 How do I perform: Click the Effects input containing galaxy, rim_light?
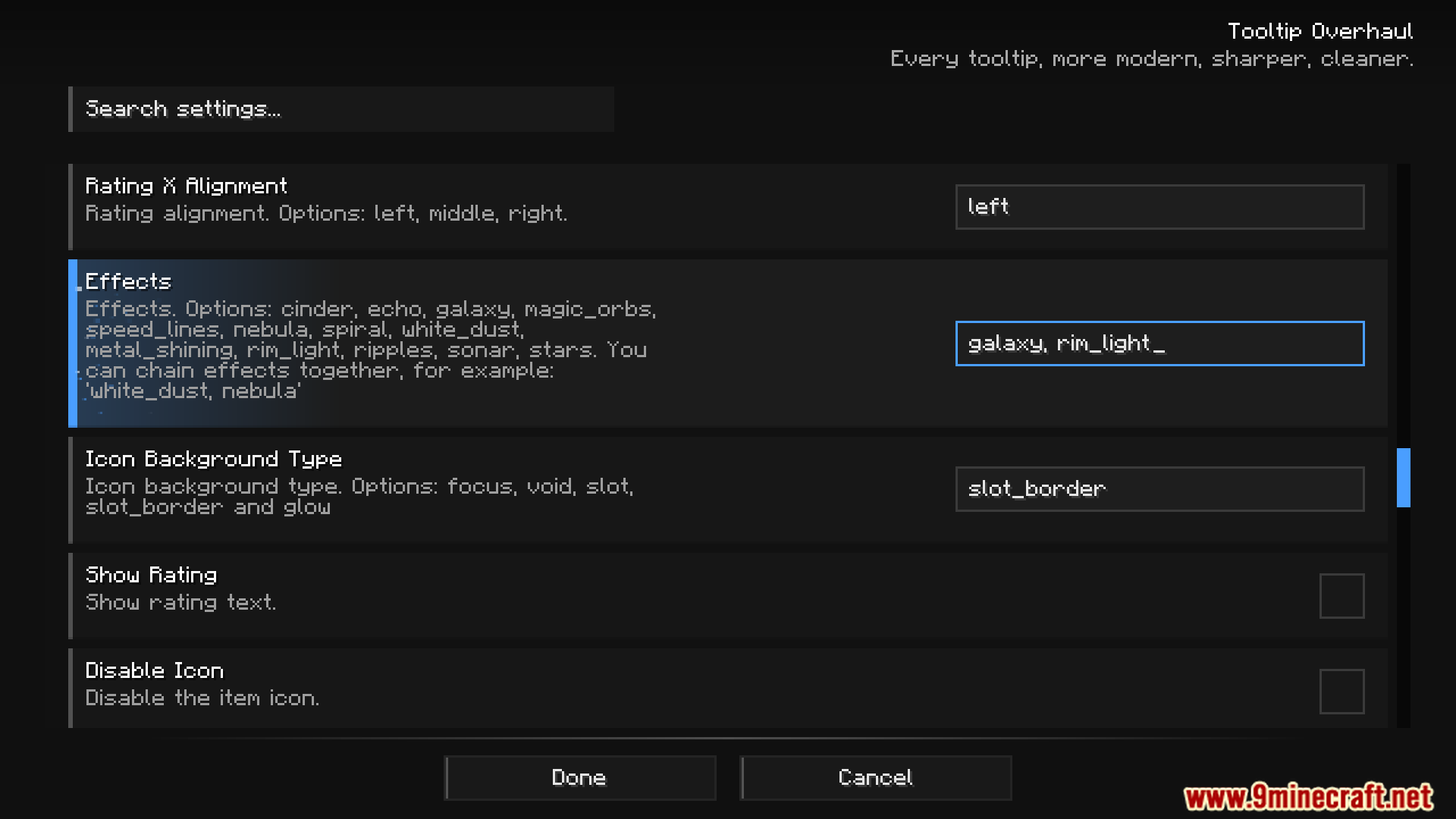pos(1159,344)
